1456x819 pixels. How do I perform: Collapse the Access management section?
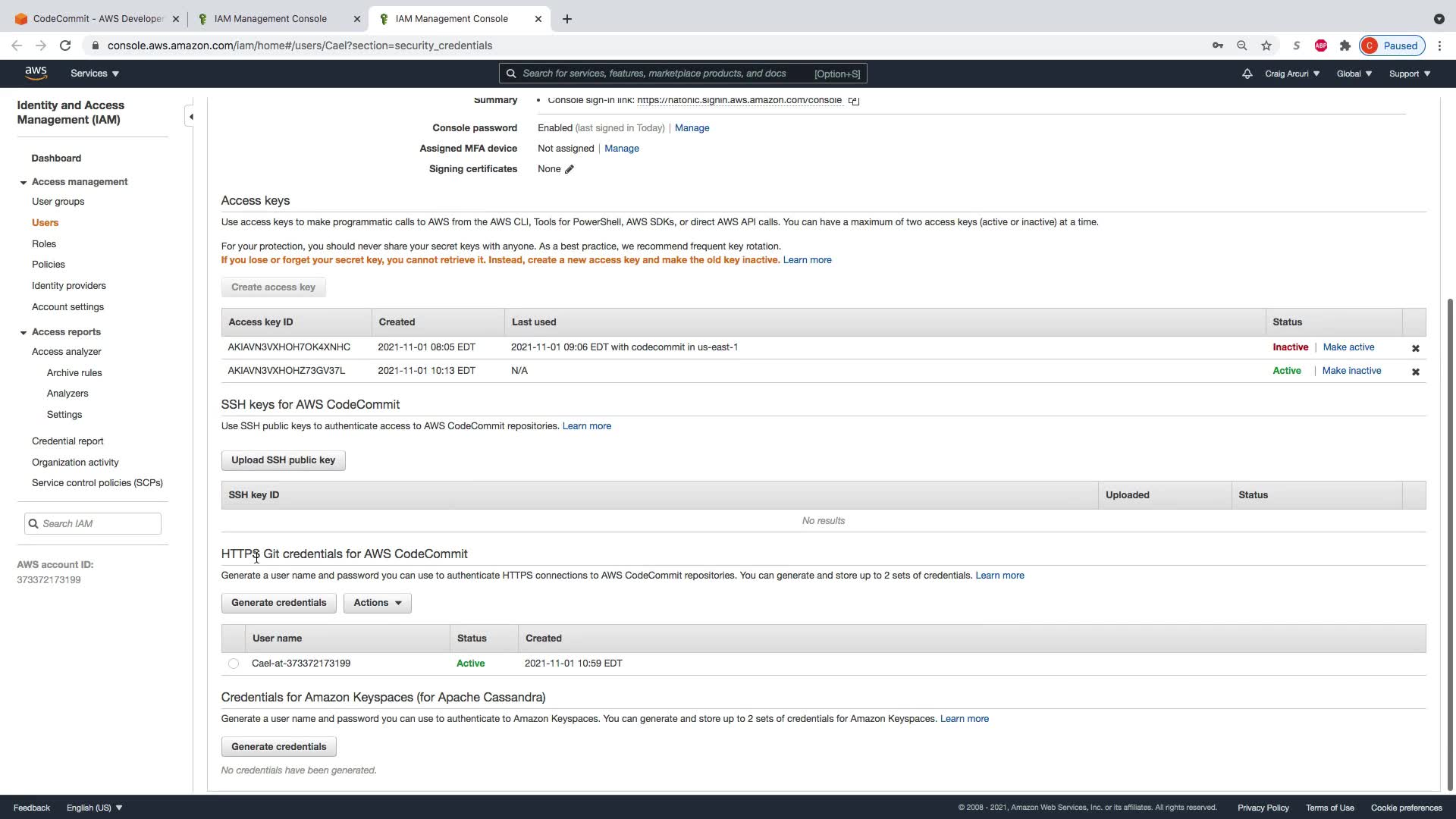(24, 183)
